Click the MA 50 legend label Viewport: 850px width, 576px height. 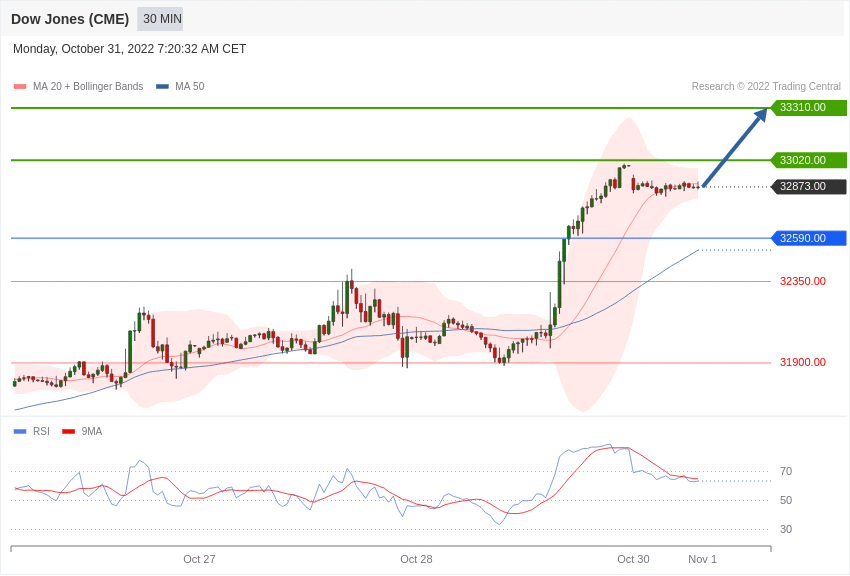pos(190,86)
